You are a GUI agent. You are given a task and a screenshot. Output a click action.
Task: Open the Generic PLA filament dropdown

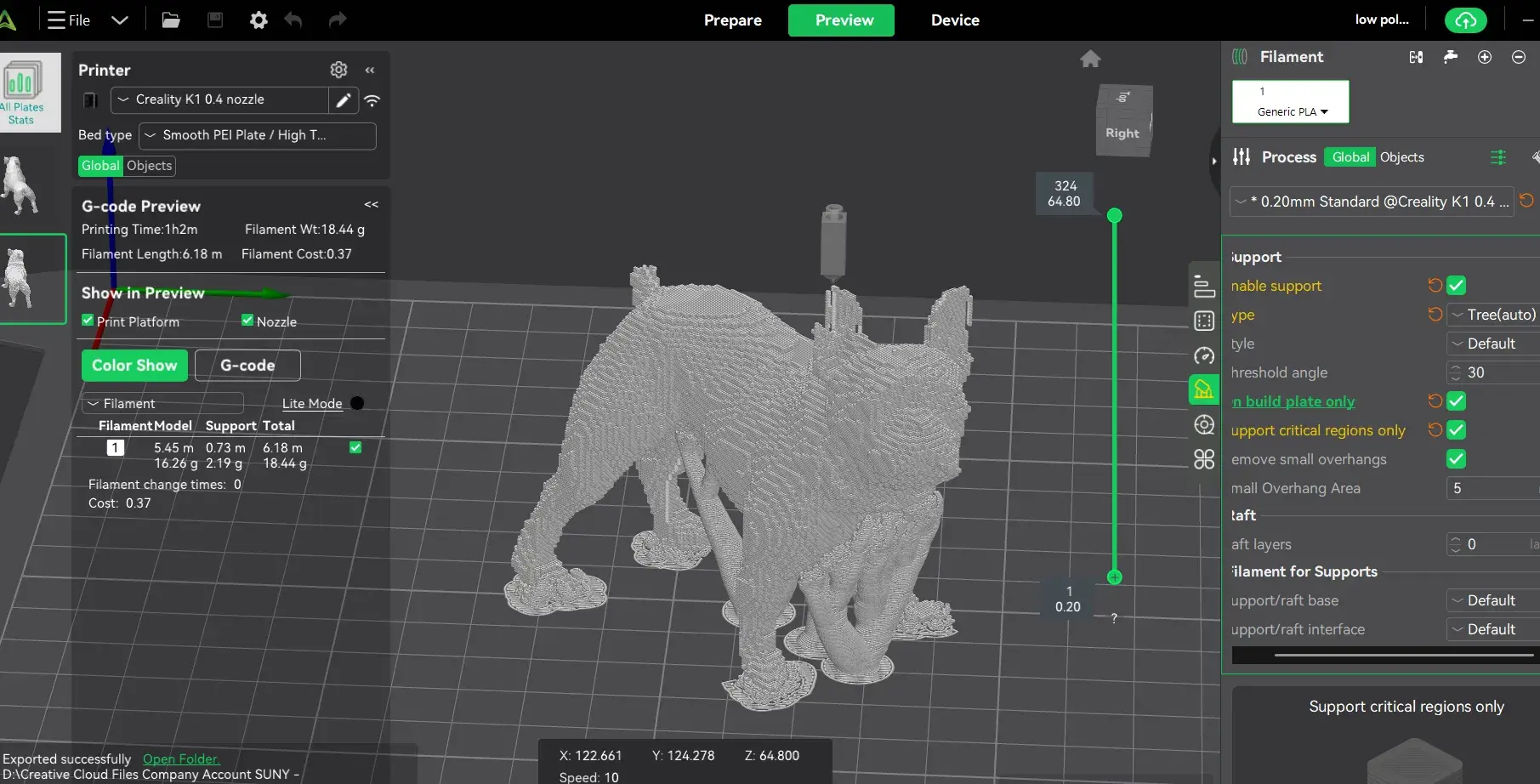pyautogui.click(x=1291, y=111)
